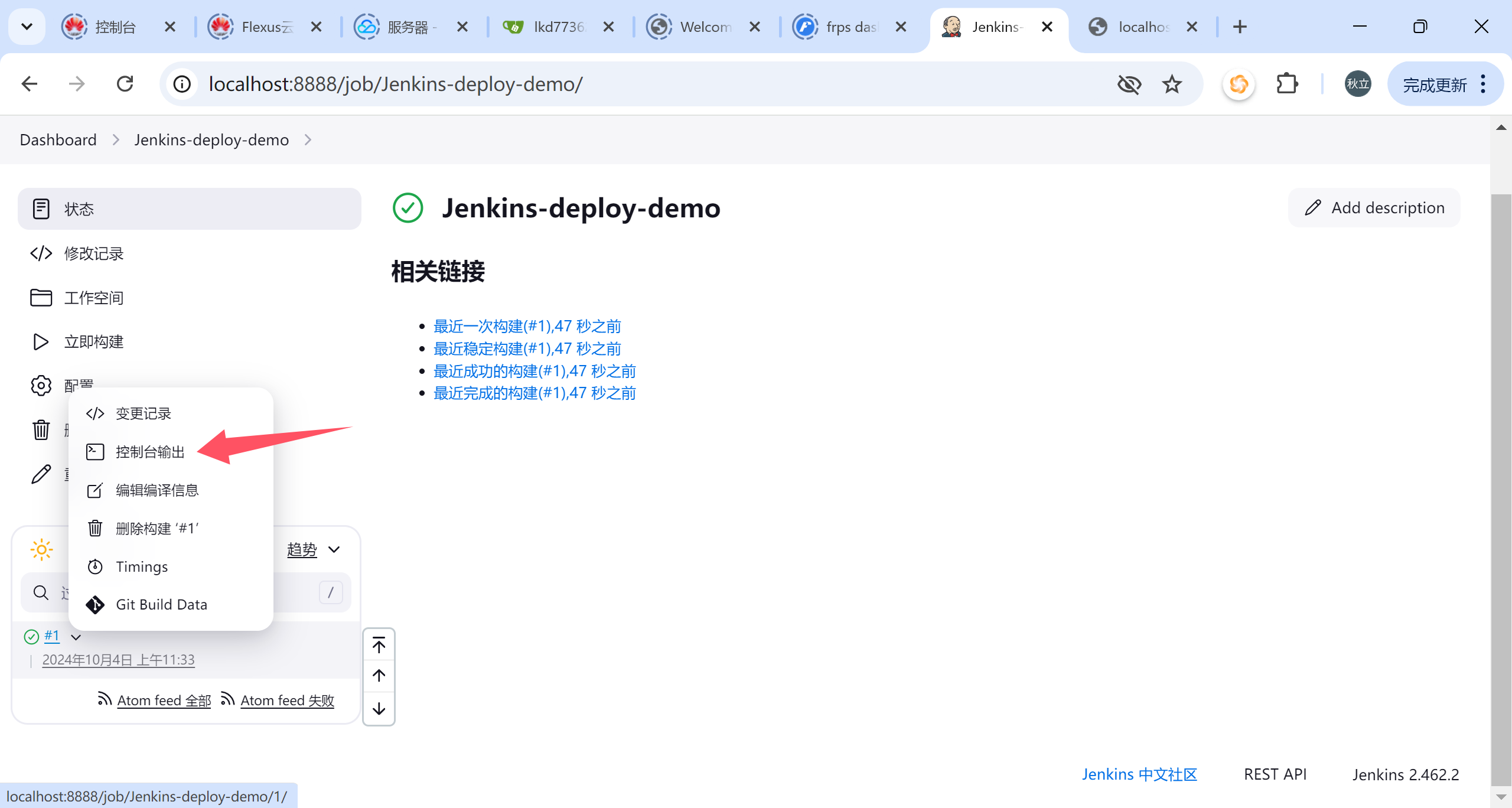Click the down arrow in build history pager
This screenshot has height=808, width=1512.
(379, 708)
